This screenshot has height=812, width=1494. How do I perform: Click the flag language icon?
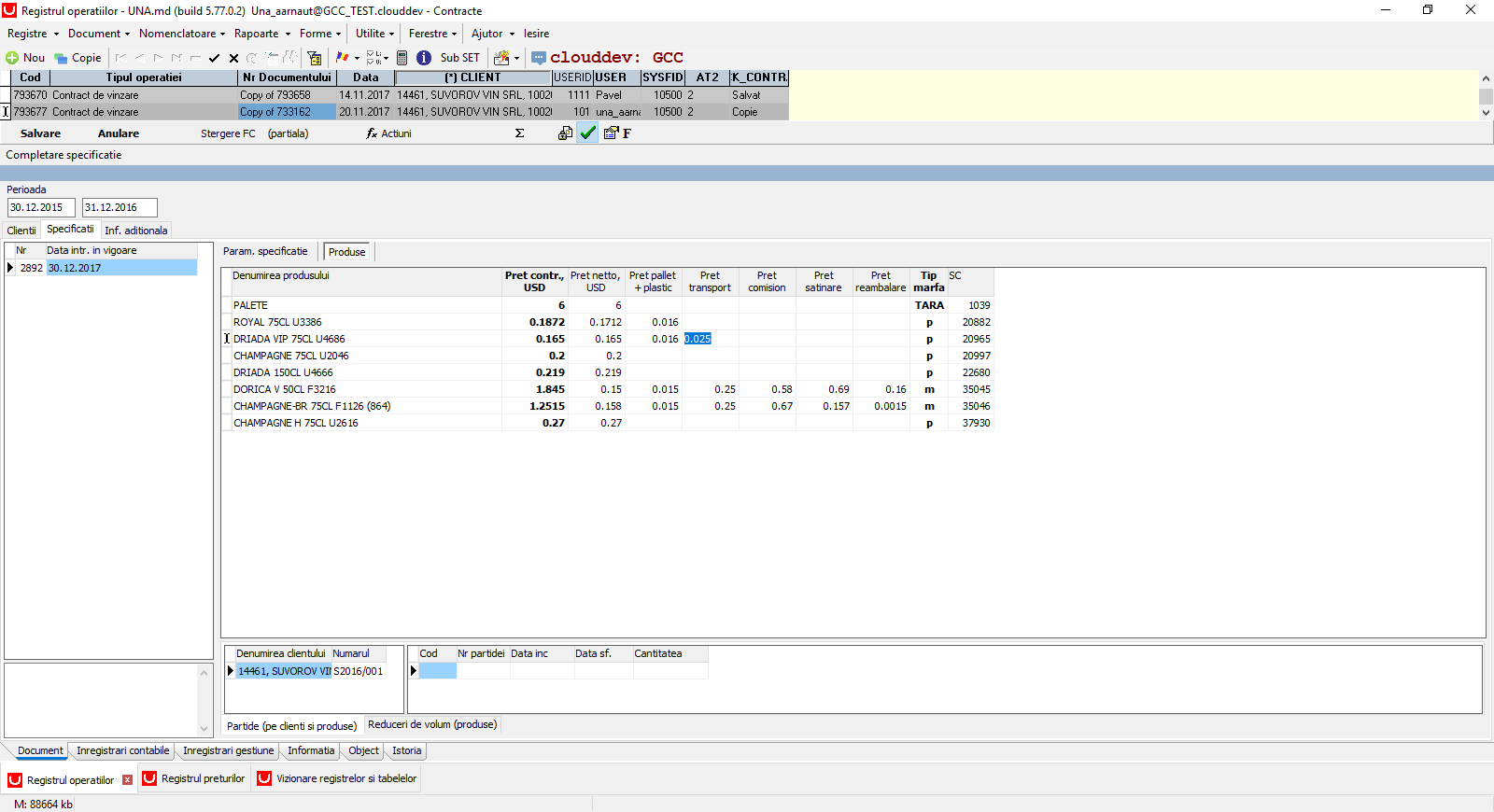[x=343, y=58]
